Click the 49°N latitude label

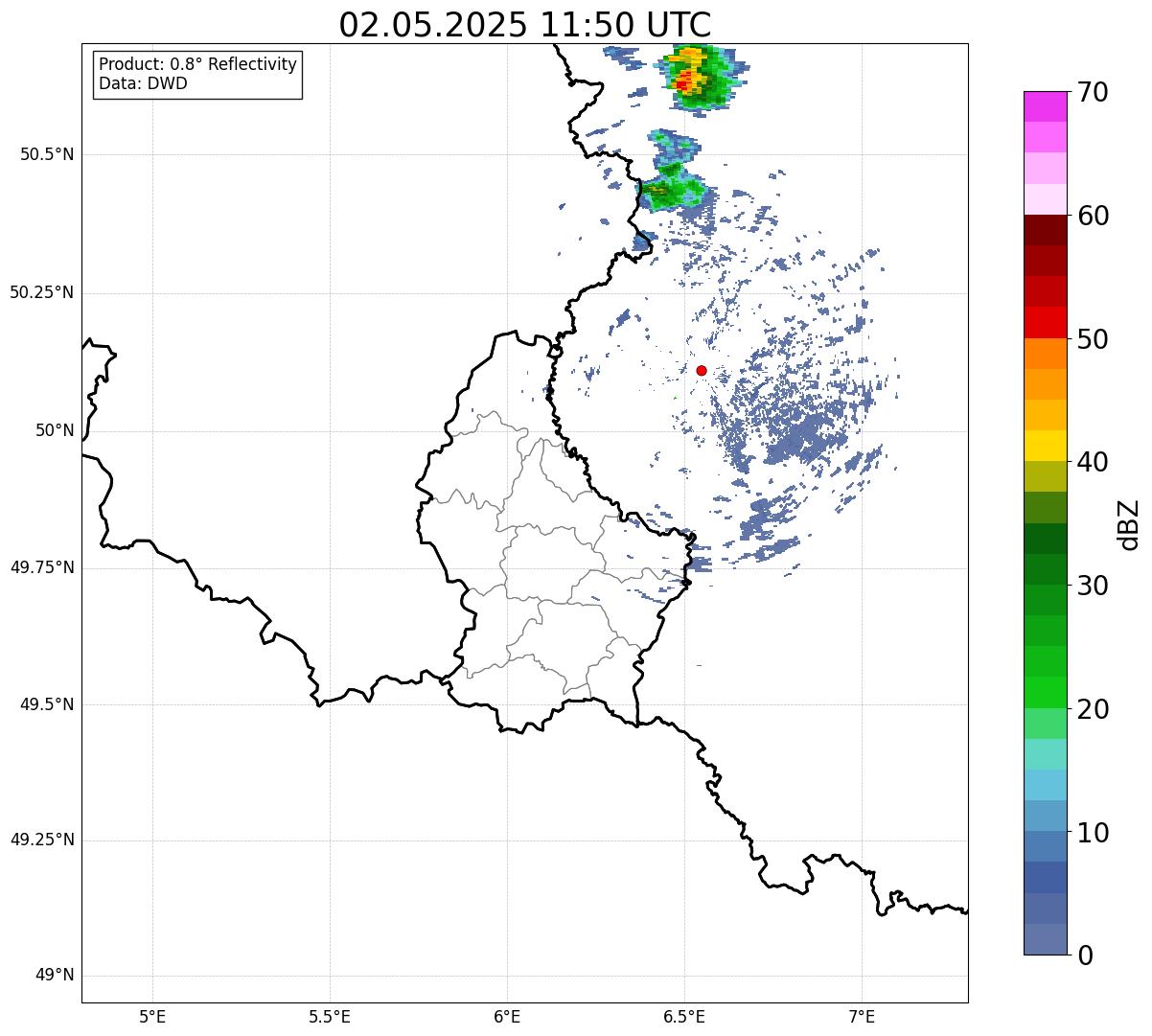click(55, 976)
